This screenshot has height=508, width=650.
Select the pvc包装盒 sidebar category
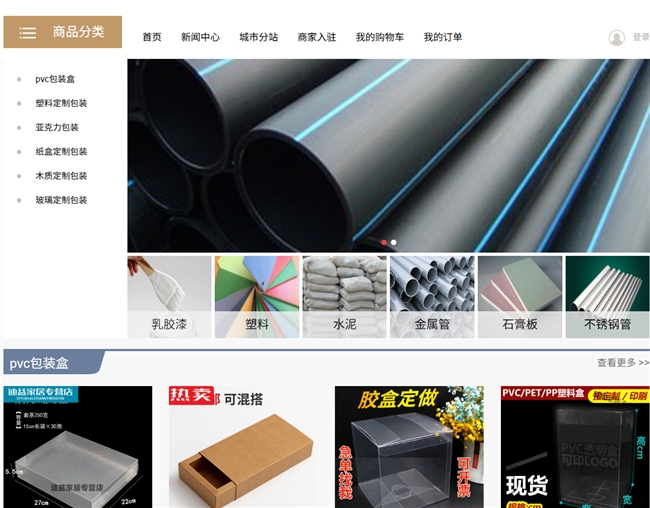[x=55, y=79]
